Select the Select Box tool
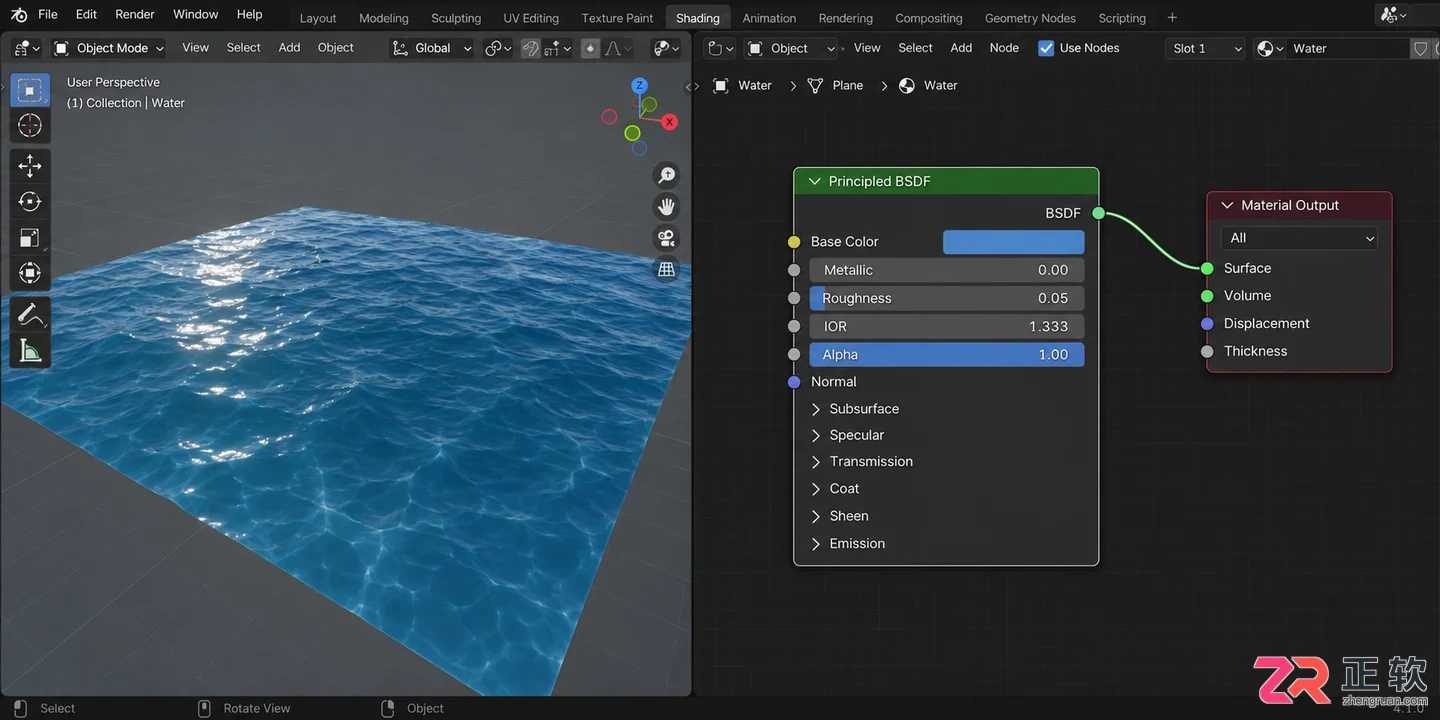The width and height of the screenshot is (1440, 720). click(30, 90)
